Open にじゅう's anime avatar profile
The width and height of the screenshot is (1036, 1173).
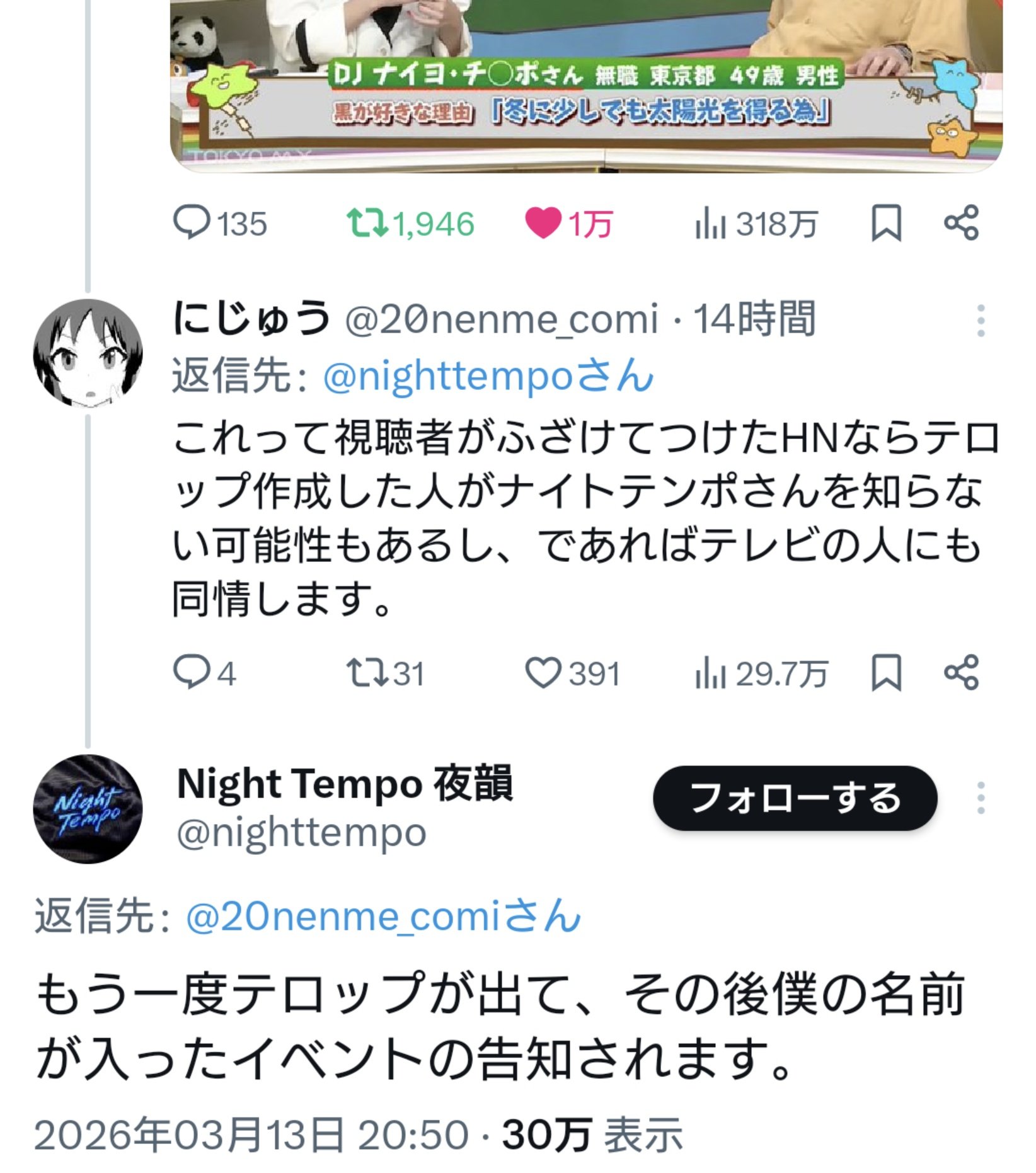coord(88,353)
